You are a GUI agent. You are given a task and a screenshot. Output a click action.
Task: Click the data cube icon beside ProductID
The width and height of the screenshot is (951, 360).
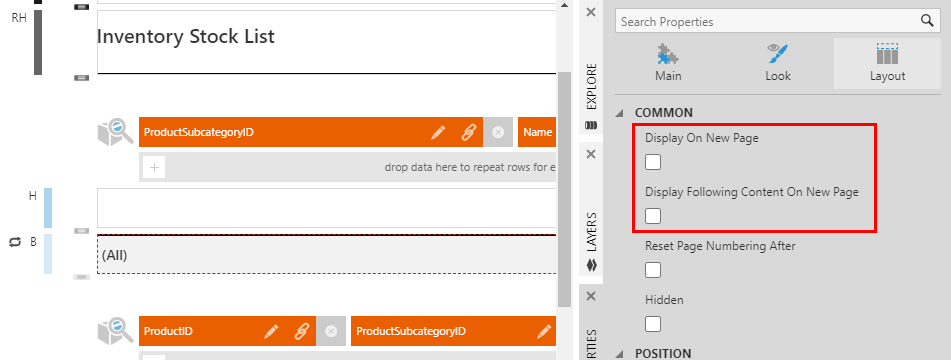pyautogui.click(x=115, y=332)
